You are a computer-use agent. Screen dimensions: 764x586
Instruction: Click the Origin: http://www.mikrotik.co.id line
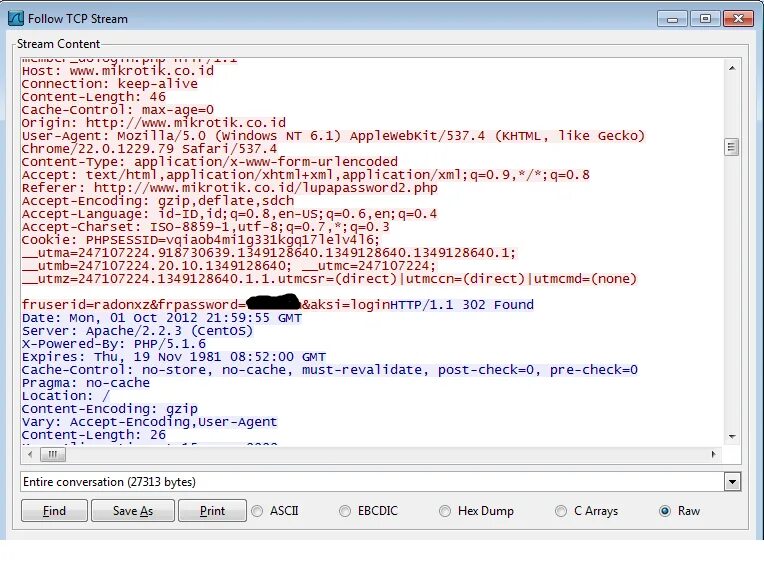tap(153, 123)
